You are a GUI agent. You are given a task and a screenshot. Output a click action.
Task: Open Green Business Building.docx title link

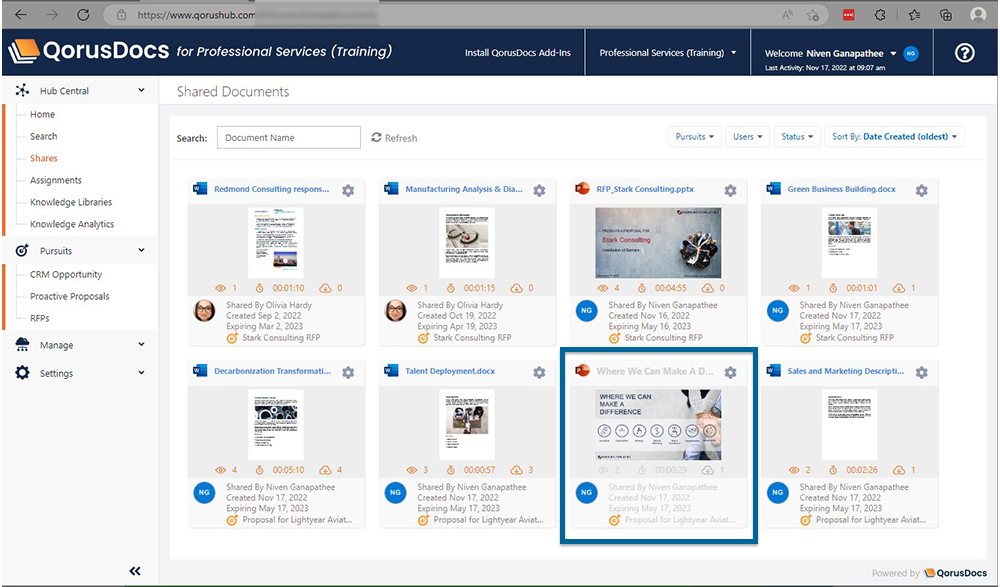pyautogui.click(x=841, y=189)
